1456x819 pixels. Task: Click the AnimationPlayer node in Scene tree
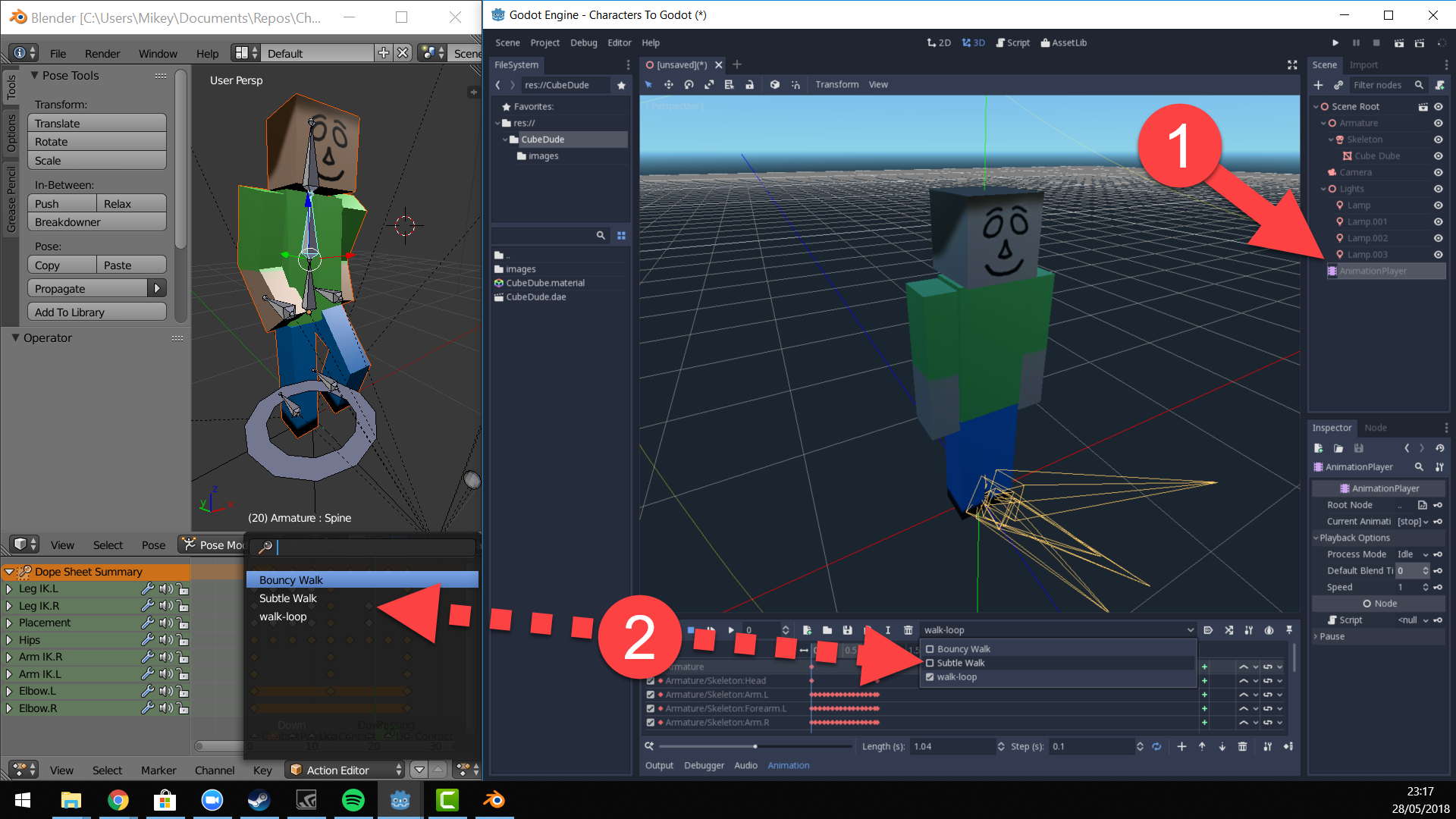click(1367, 270)
